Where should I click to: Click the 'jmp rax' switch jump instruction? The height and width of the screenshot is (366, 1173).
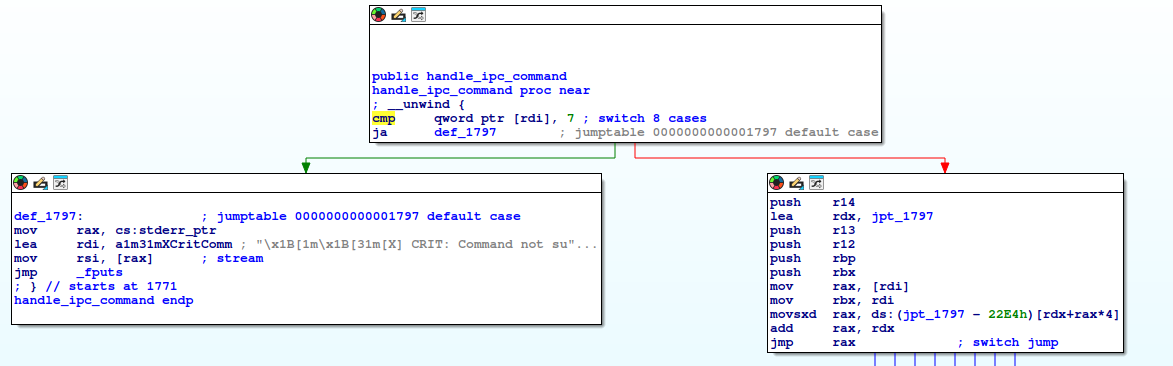[x=813, y=344]
